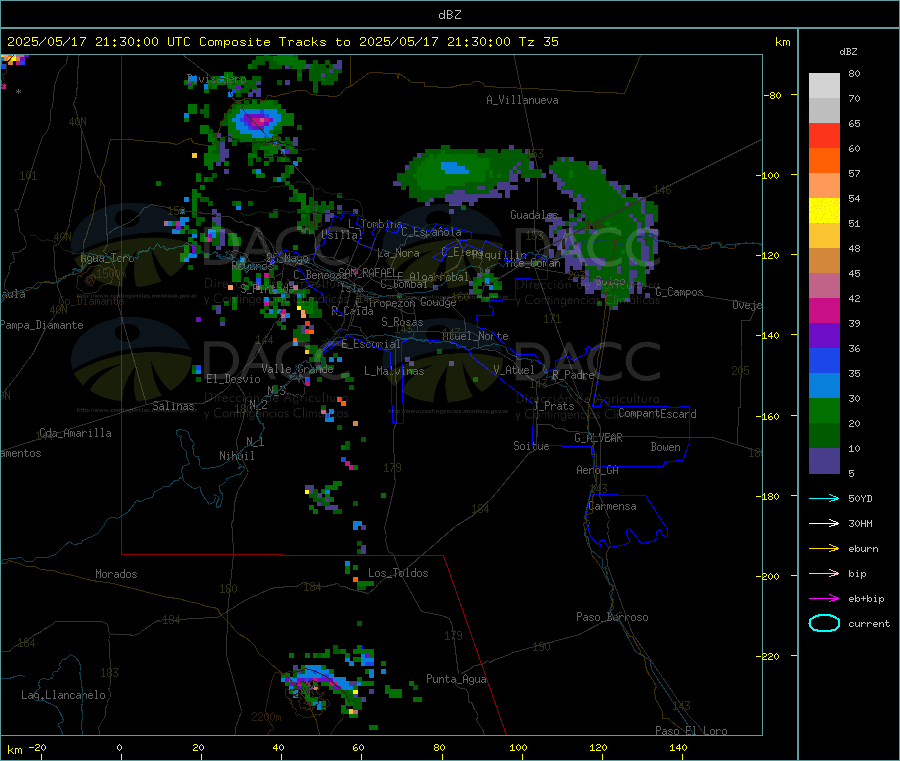
Task: Select the purple 5 dBZ color swatch
Action: [x=824, y=461]
